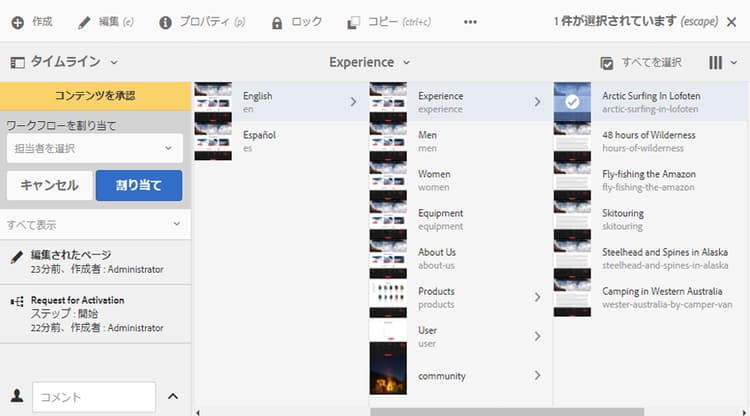
Task: Click the 編集されたページ timeline entry text
Action: [x=71, y=254]
